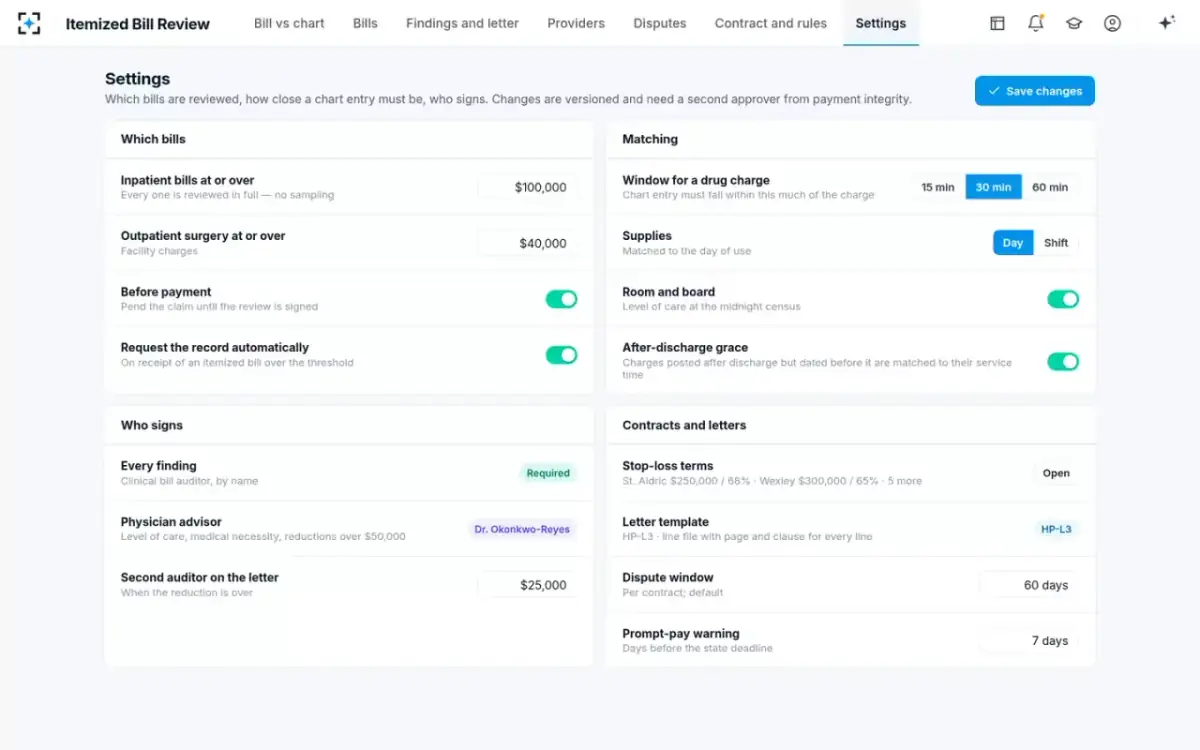
Task: Toggle After-discharge grace switch
Action: (x=1063, y=361)
